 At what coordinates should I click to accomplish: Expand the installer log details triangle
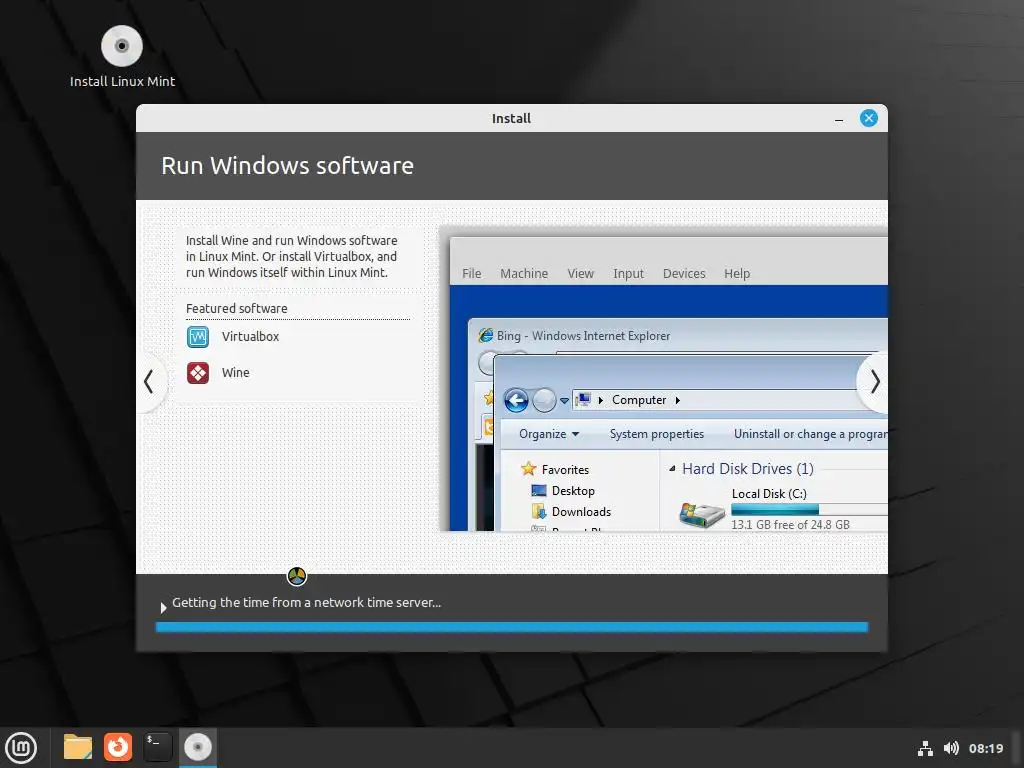pyautogui.click(x=163, y=607)
